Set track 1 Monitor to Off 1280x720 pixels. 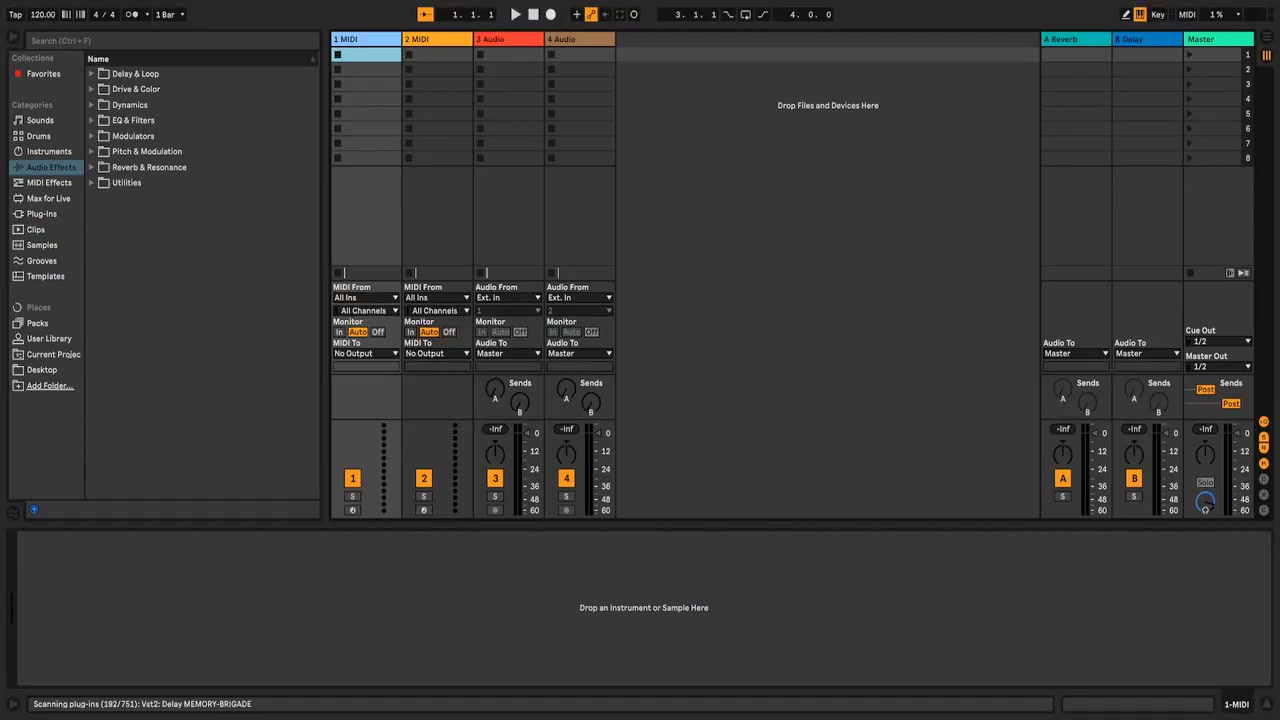pyautogui.click(x=378, y=332)
